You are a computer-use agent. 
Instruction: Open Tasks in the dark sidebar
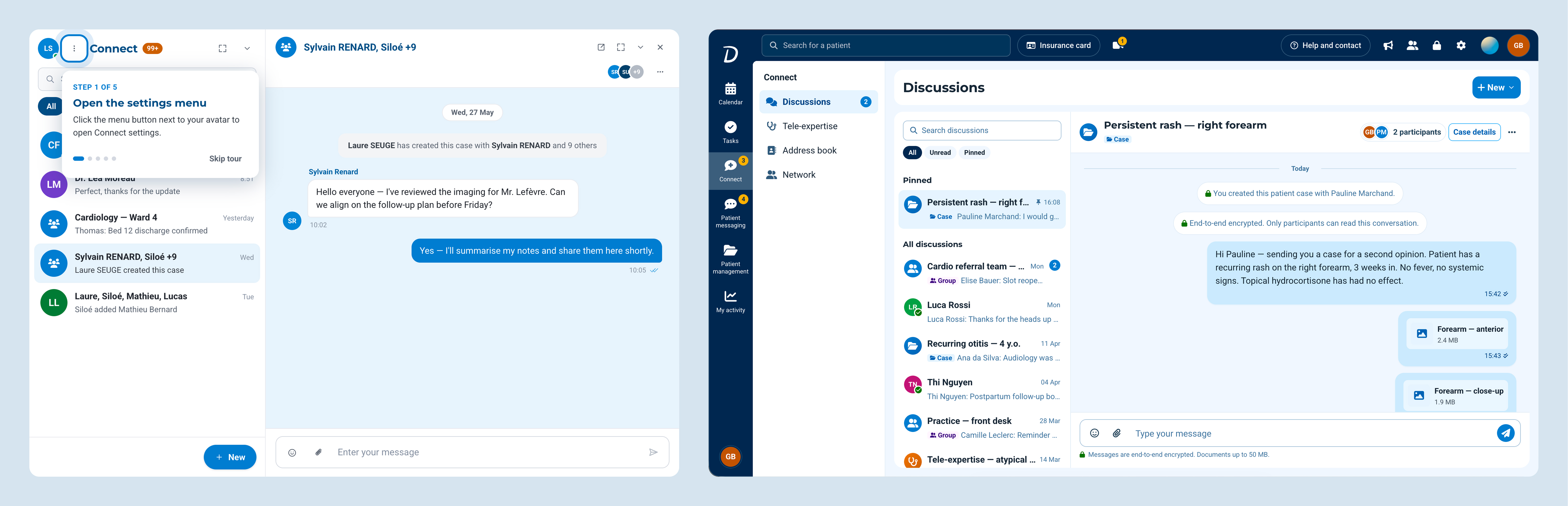coord(730,132)
